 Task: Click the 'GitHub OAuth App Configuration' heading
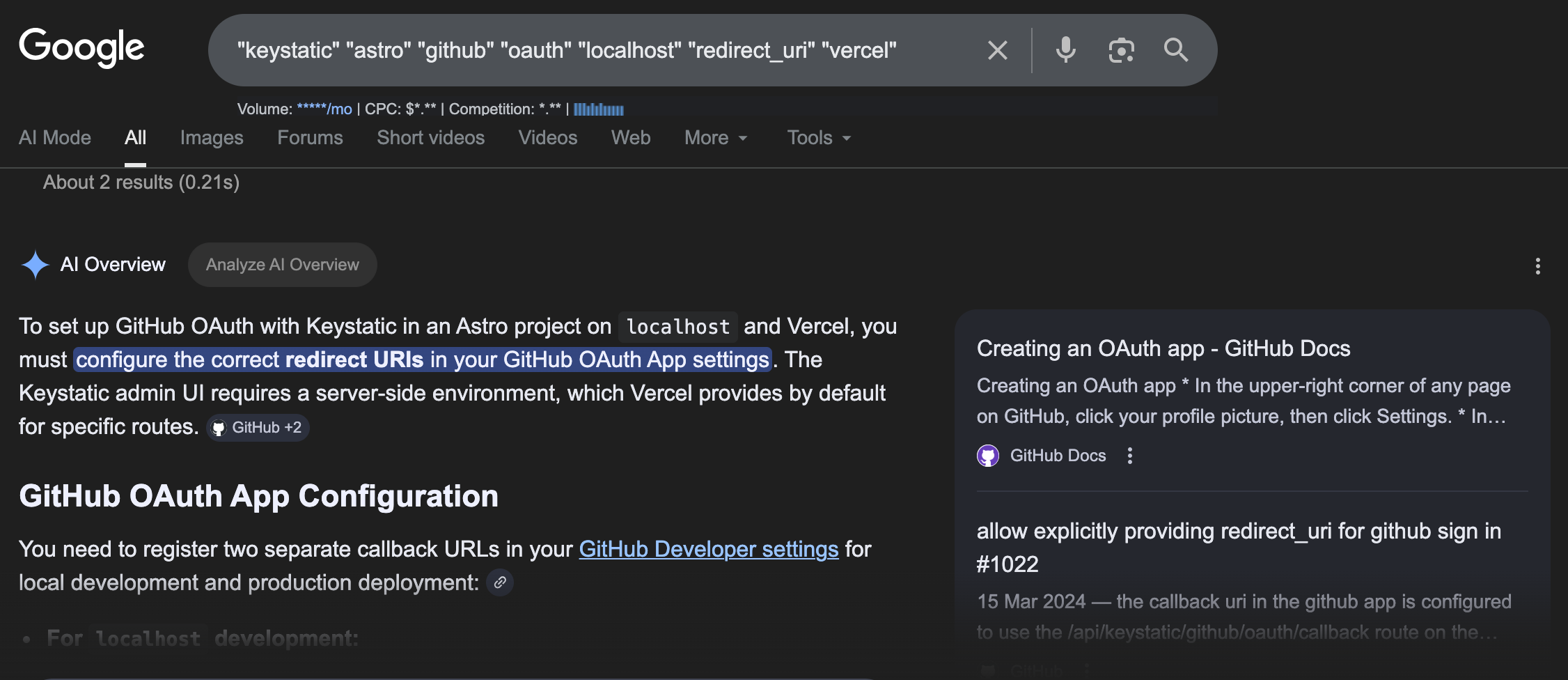tap(258, 496)
